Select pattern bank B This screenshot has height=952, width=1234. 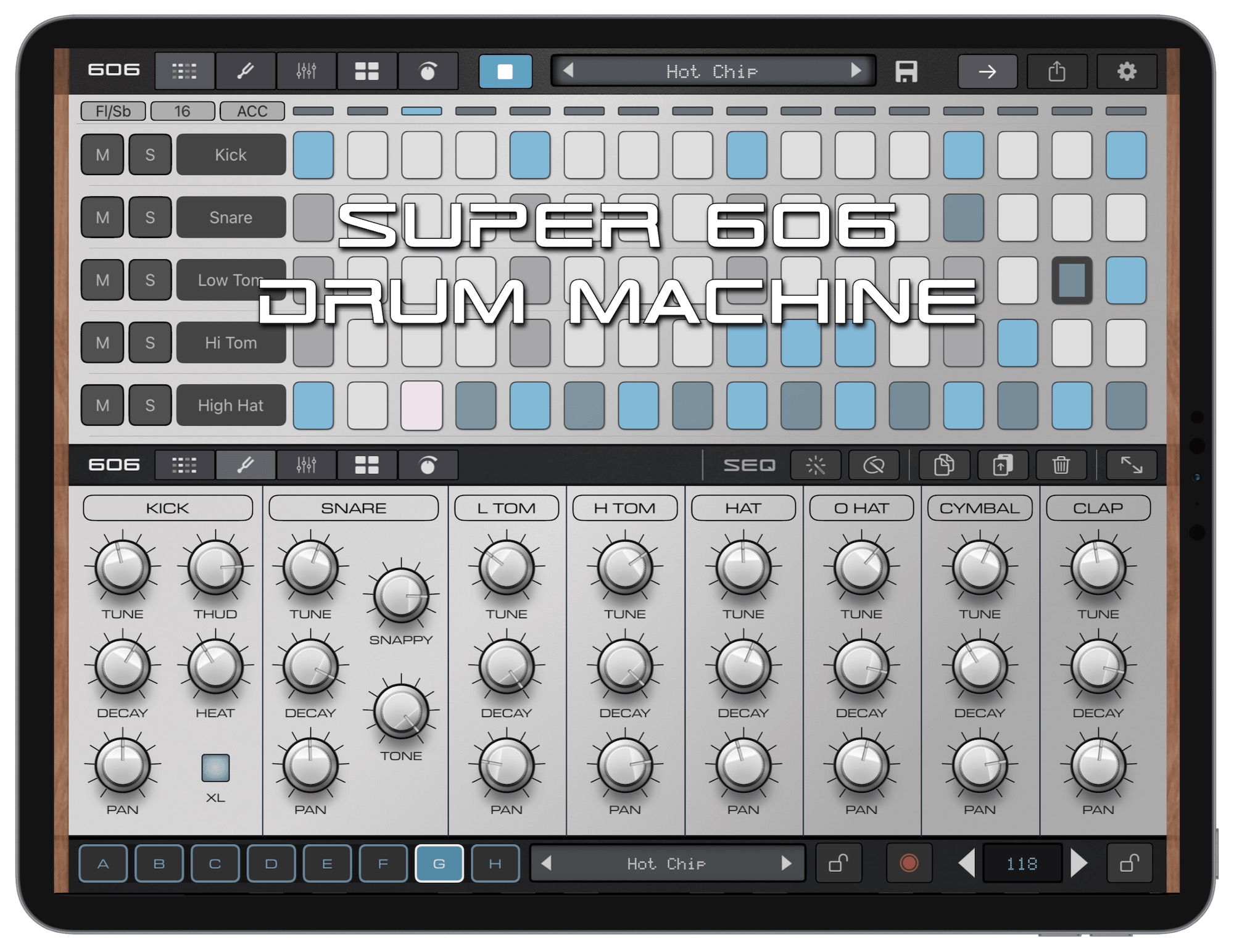click(159, 863)
